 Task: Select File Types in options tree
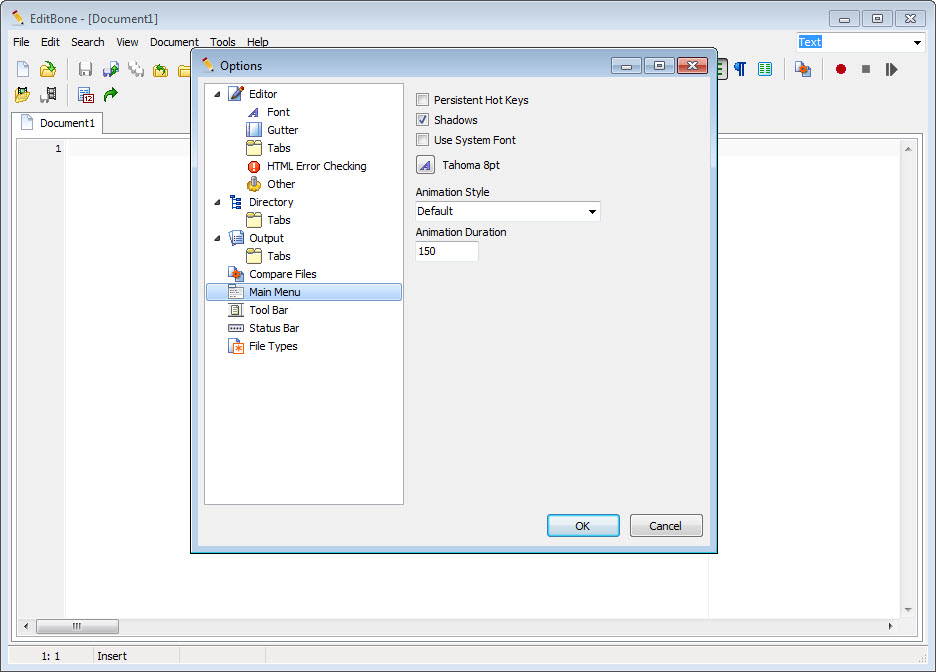pyautogui.click(x=273, y=346)
